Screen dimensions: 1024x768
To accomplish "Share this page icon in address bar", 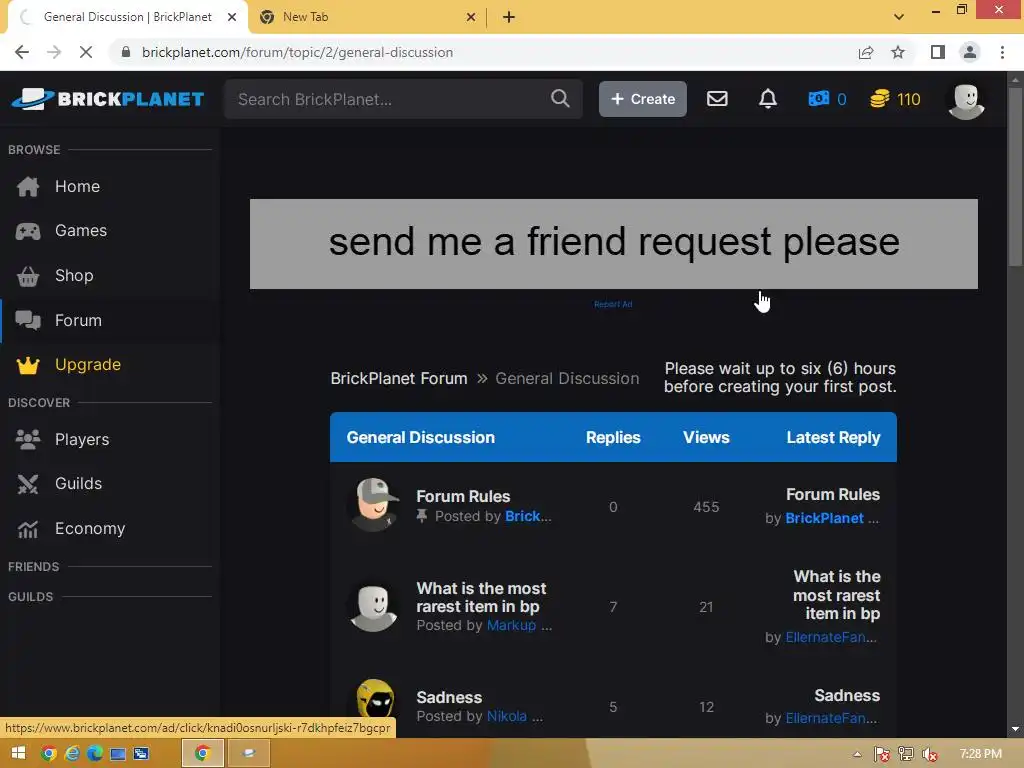I will click(866, 52).
